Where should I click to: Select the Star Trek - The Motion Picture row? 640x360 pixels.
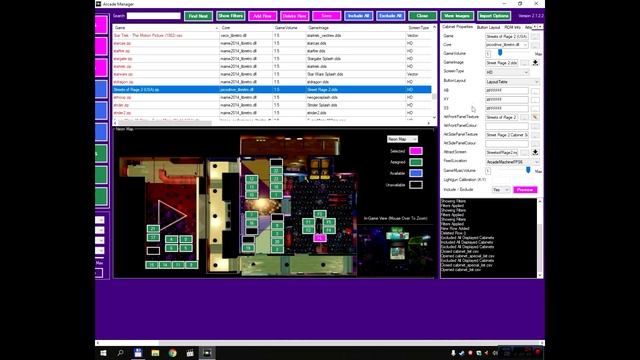[x=271, y=36]
